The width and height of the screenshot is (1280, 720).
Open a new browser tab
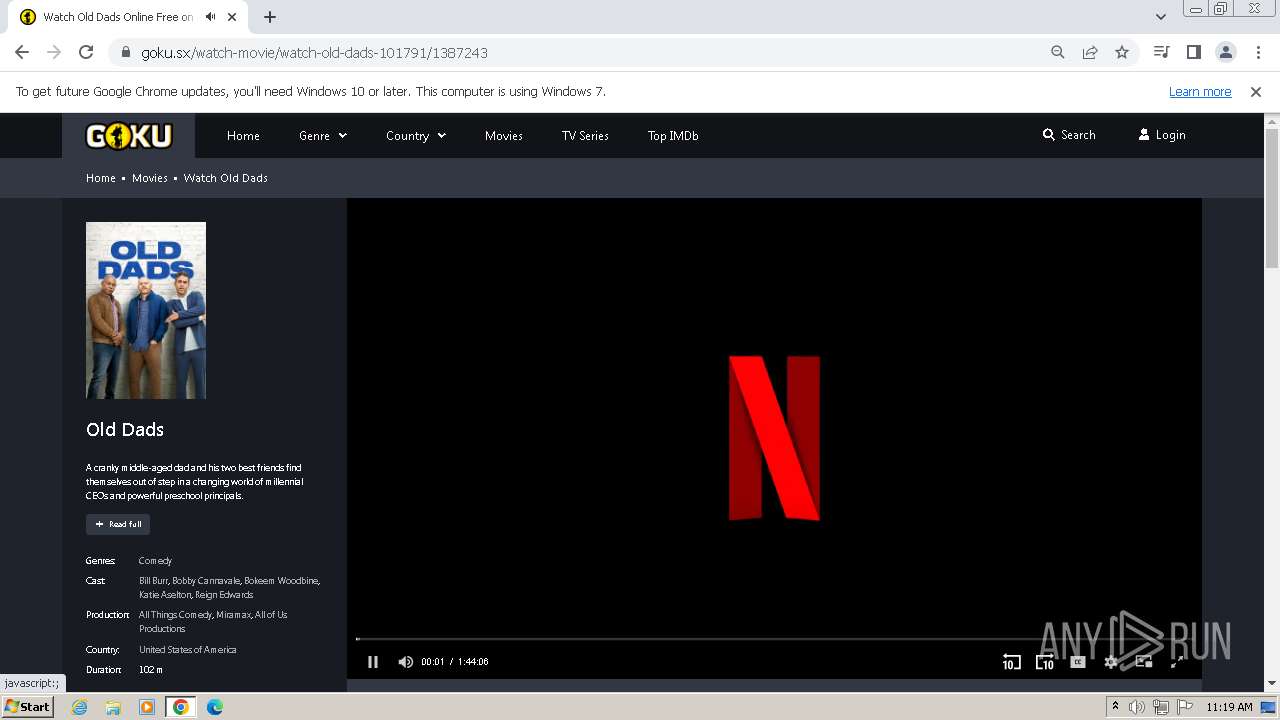point(270,17)
